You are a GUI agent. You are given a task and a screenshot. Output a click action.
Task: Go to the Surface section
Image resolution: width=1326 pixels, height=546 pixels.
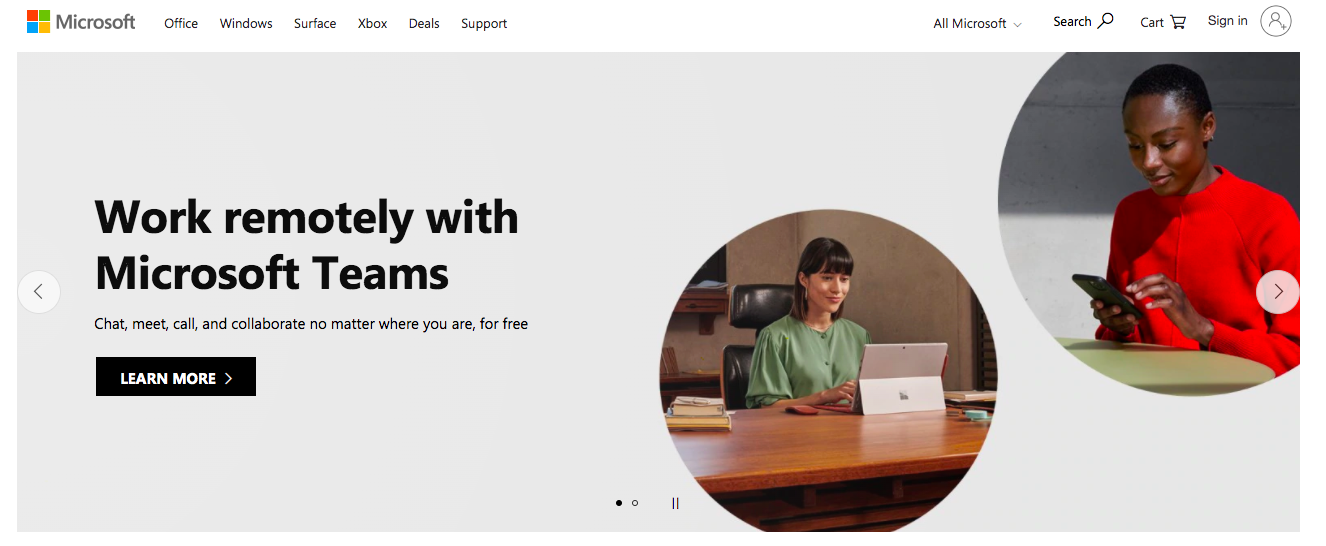[315, 23]
